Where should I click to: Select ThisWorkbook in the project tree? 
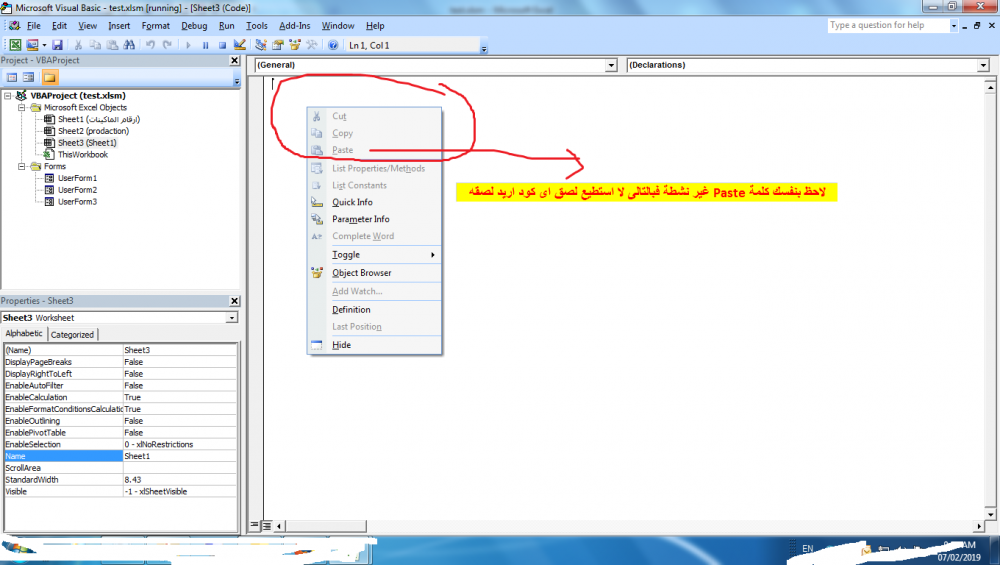(83, 154)
